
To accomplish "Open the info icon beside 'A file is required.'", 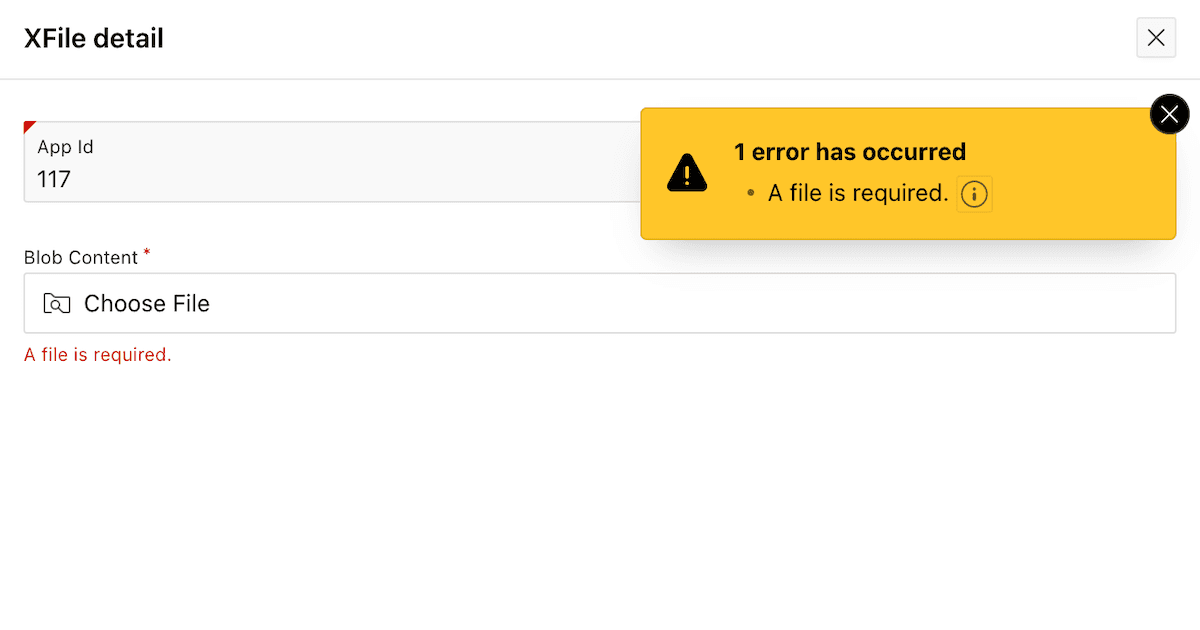I will click(x=974, y=194).
